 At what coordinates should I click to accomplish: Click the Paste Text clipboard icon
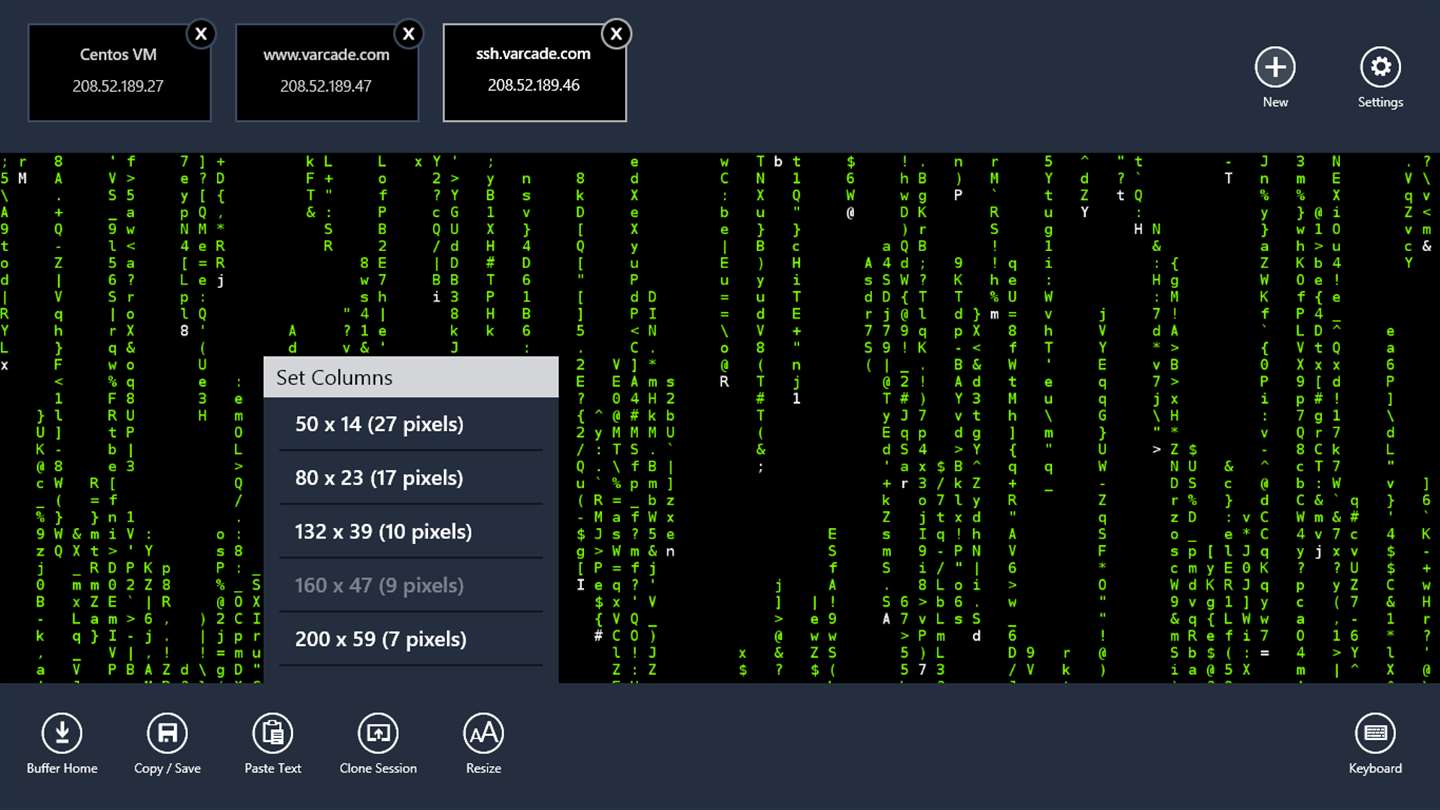pos(272,734)
